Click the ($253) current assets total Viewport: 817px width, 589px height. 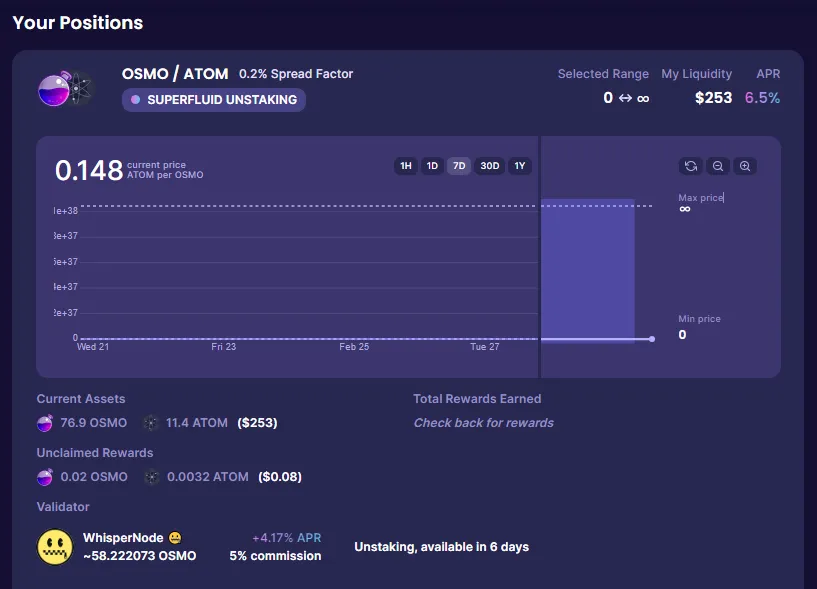point(257,423)
